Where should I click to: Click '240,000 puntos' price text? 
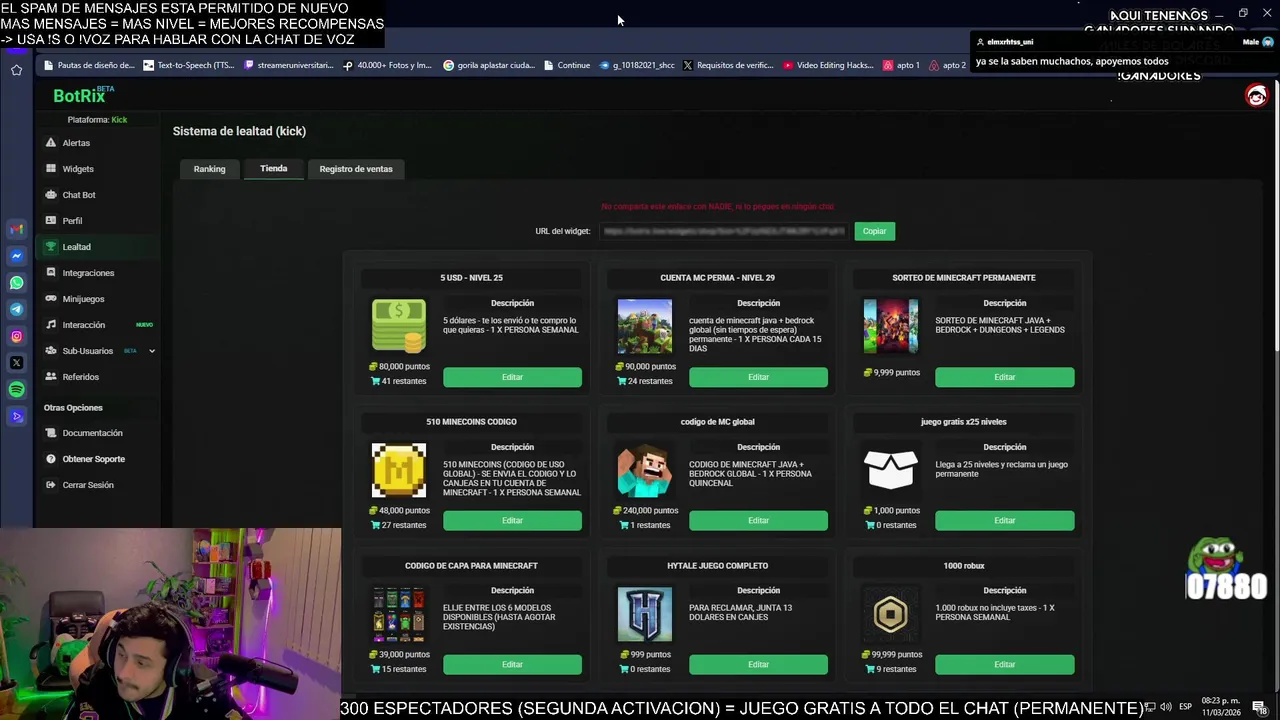650,511
